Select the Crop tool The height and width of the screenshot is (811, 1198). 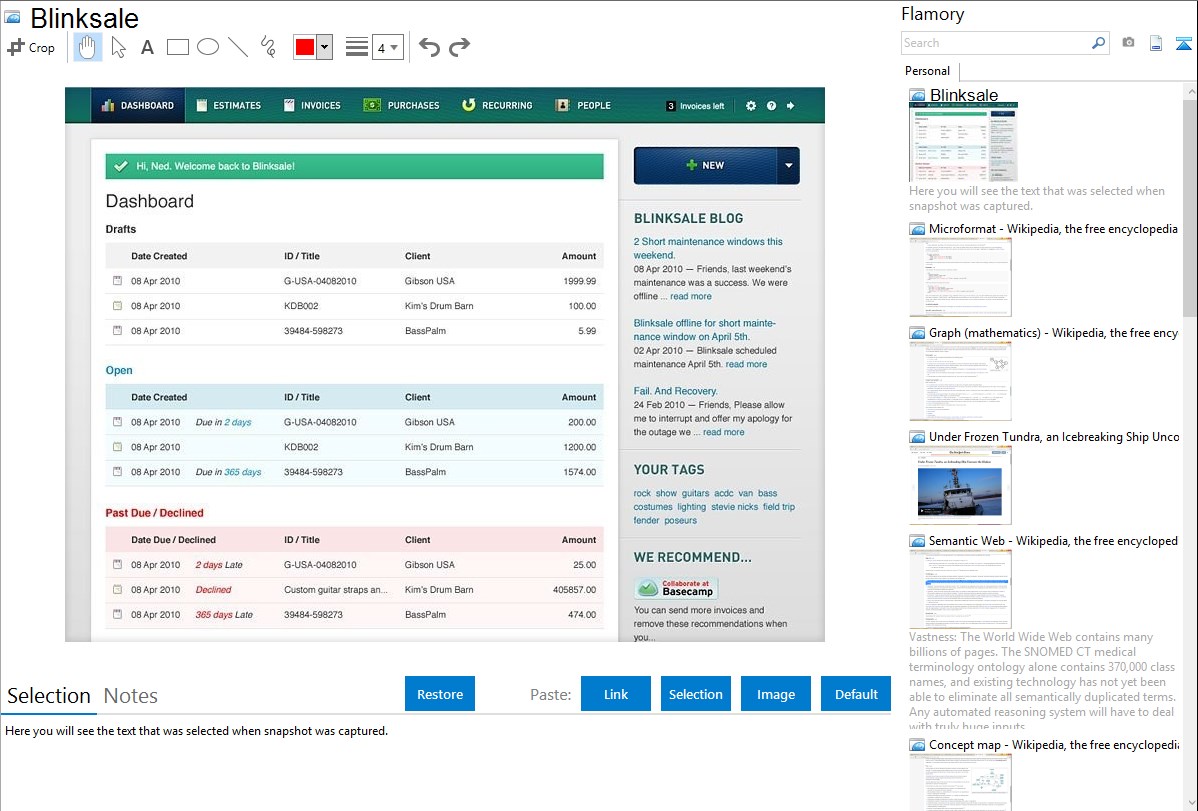31,47
